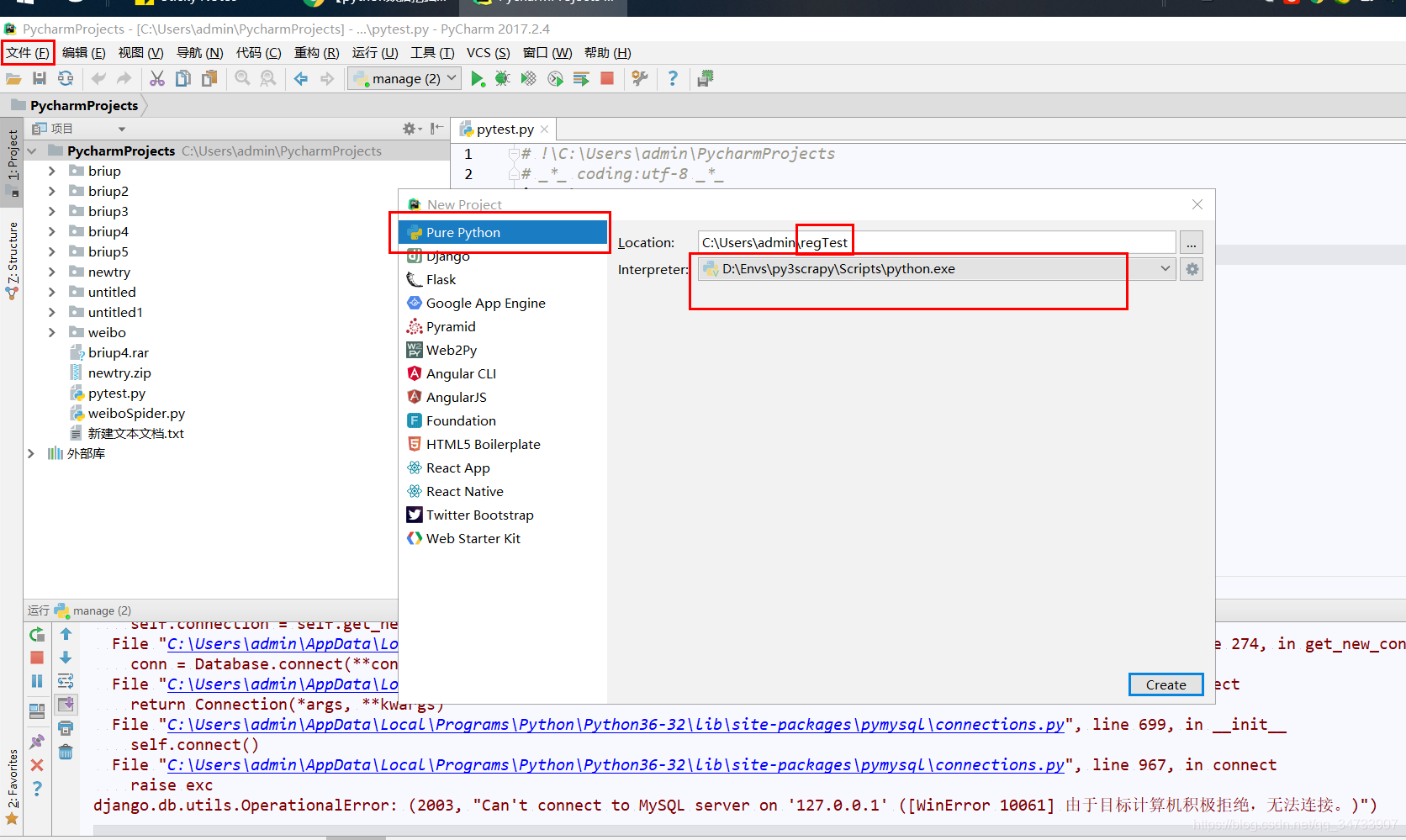The width and height of the screenshot is (1406, 840).
Task: Open the 工具 (T) menu
Action: [432, 53]
